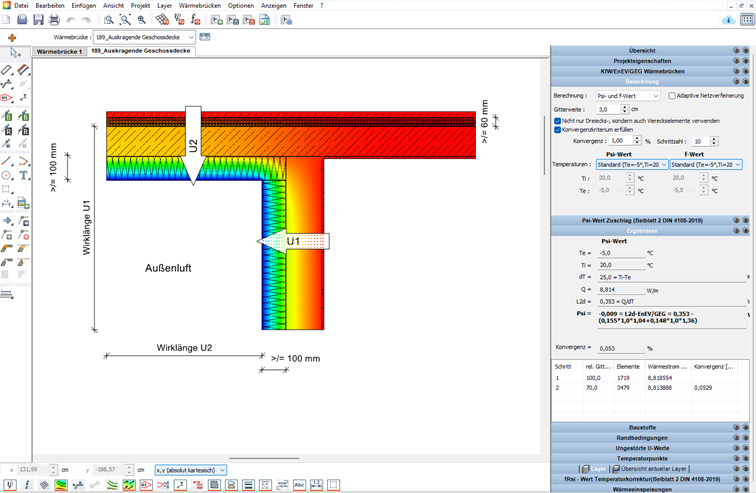Click the Print icon in the toolbar
The image size is (756, 493).
coord(54,20)
